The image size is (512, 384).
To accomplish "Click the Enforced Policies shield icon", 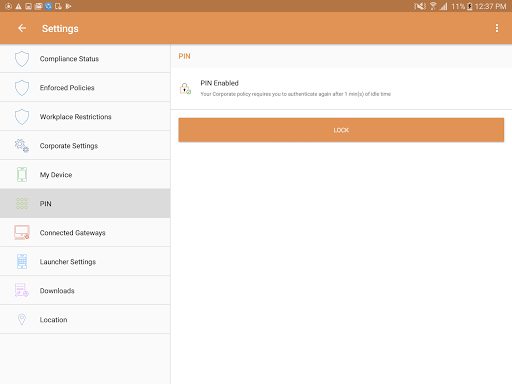I will (x=22, y=88).
